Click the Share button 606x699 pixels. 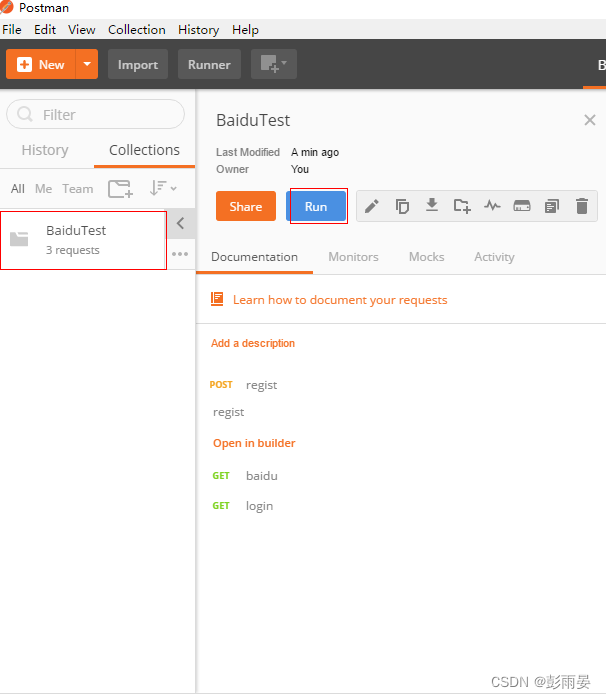246,206
